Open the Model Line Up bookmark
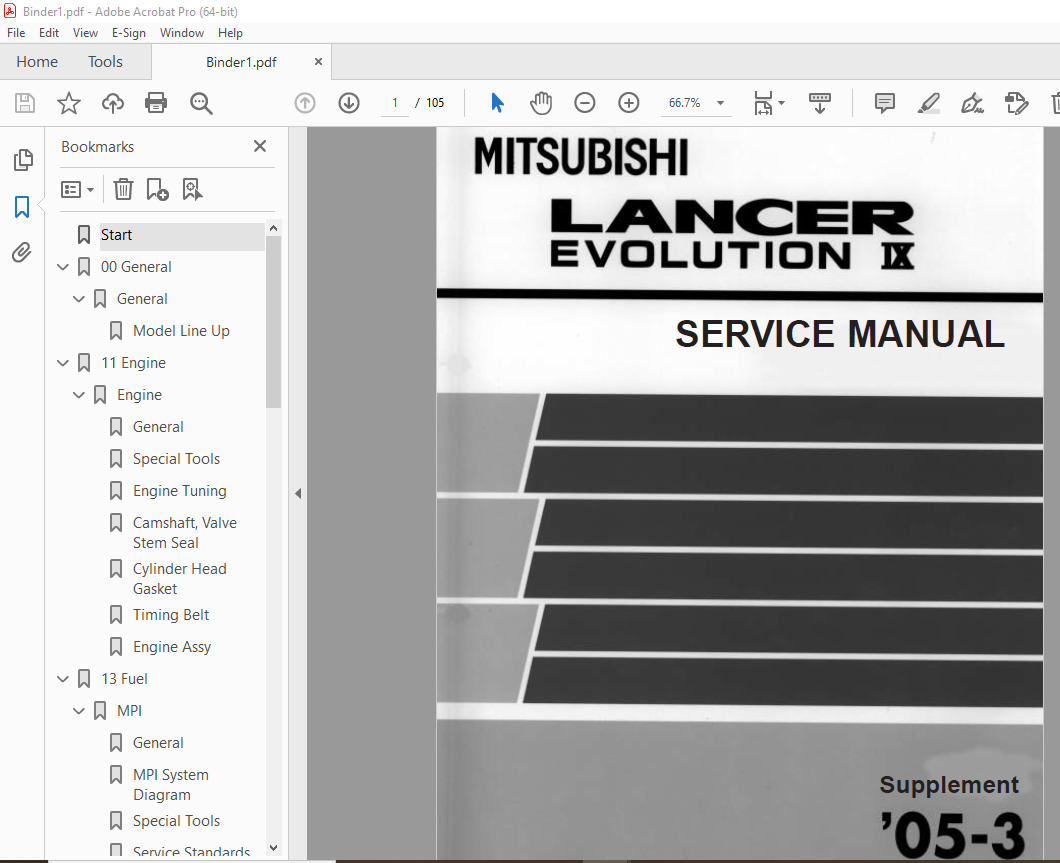This screenshot has width=1060, height=863. pos(181,331)
